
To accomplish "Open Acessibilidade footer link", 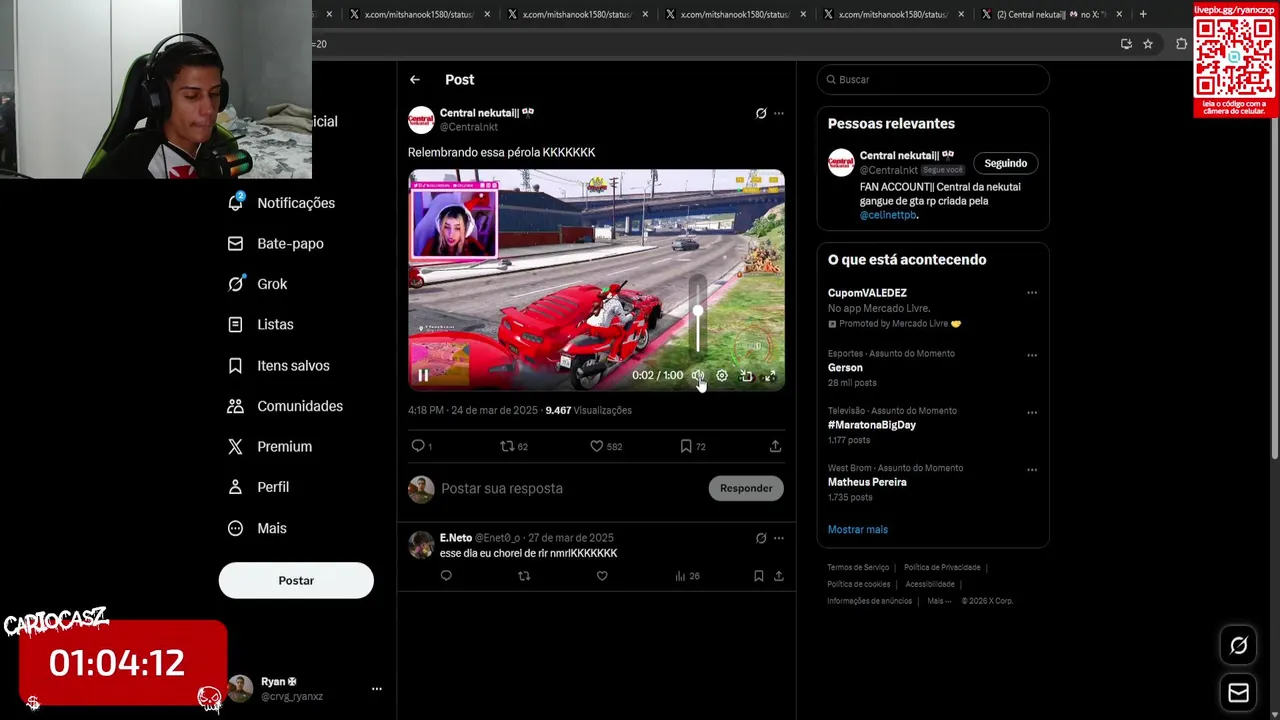I will click(x=930, y=584).
